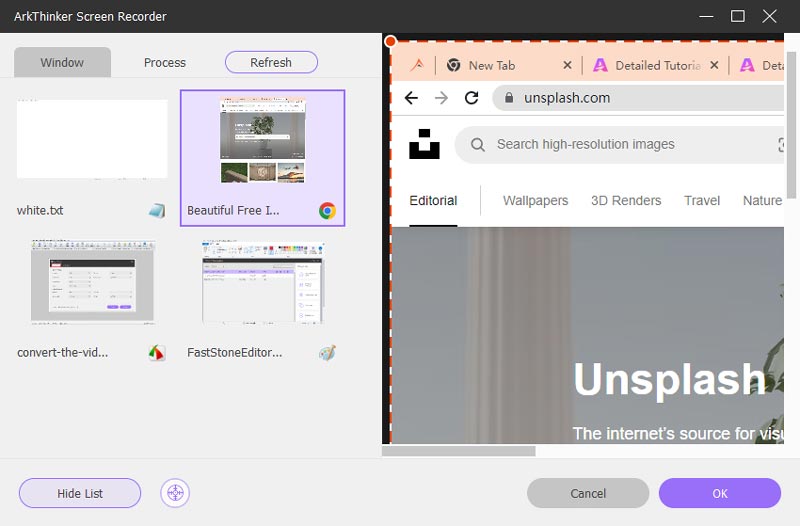Click the search magnifier icon on Unsplash
The image size is (800, 526).
tap(478, 144)
